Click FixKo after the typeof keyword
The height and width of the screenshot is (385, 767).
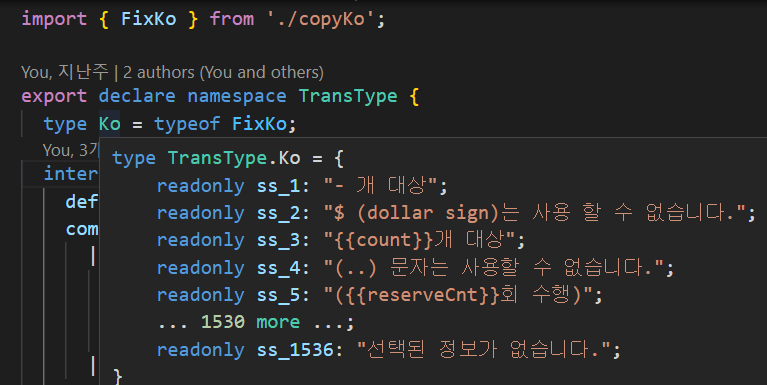259,124
